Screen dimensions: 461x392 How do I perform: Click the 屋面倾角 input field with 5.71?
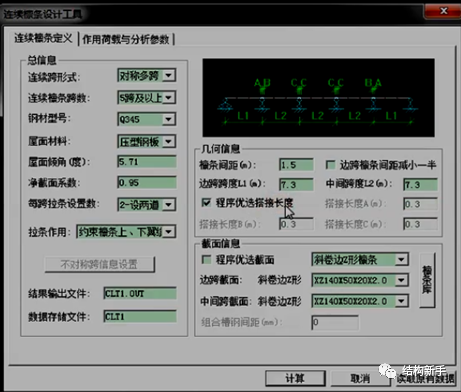(147, 162)
